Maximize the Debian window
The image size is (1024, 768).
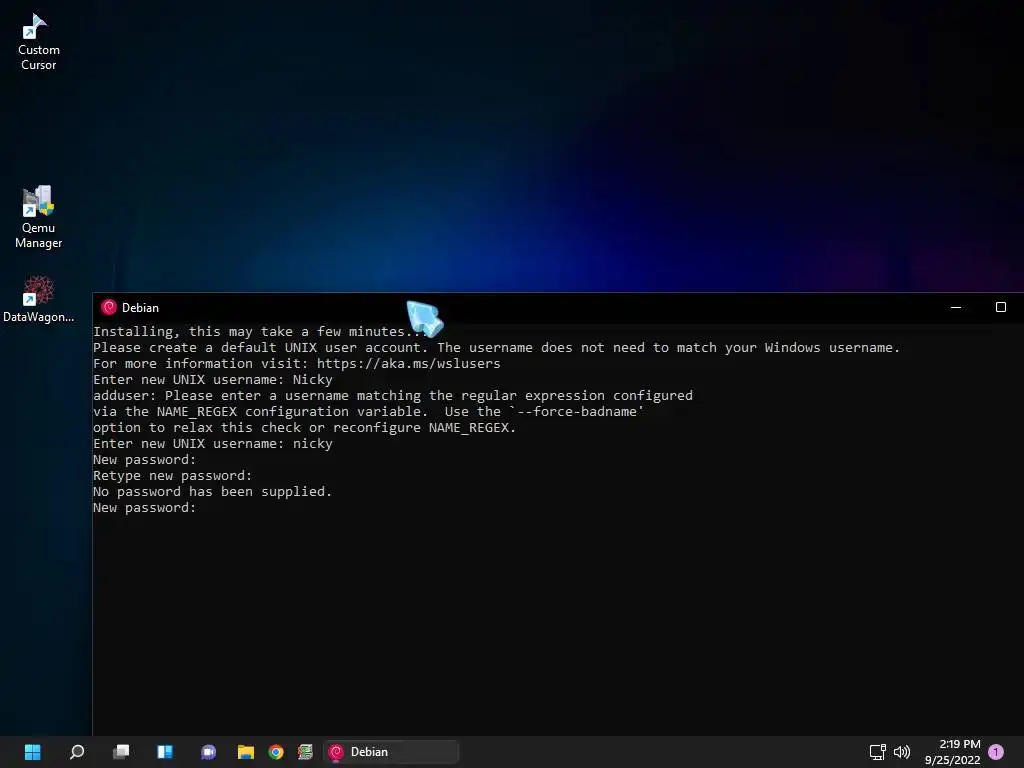click(1000, 308)
